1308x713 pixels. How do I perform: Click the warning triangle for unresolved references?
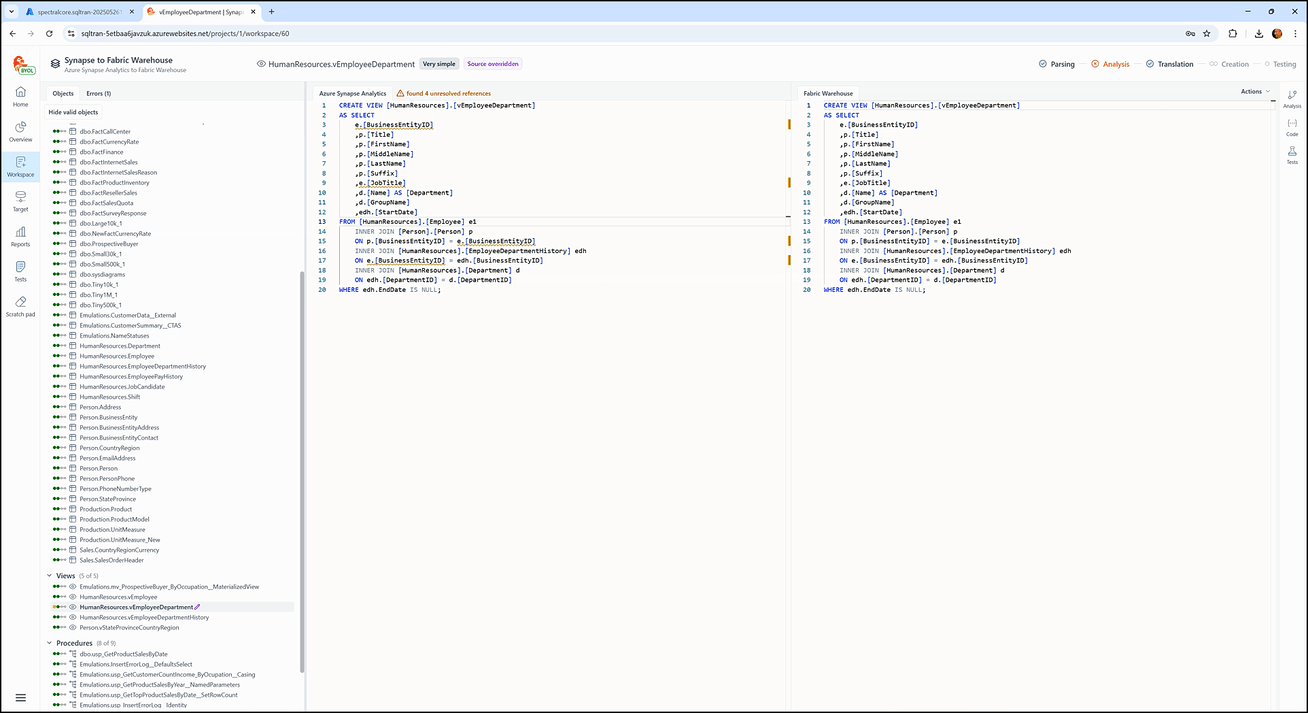[x=400, y=93]
